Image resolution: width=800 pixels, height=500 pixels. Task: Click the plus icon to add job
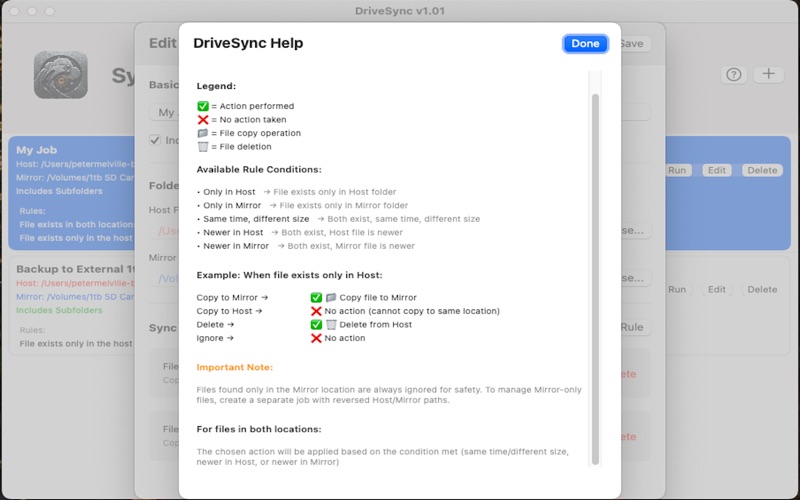[x=768, y=74]
